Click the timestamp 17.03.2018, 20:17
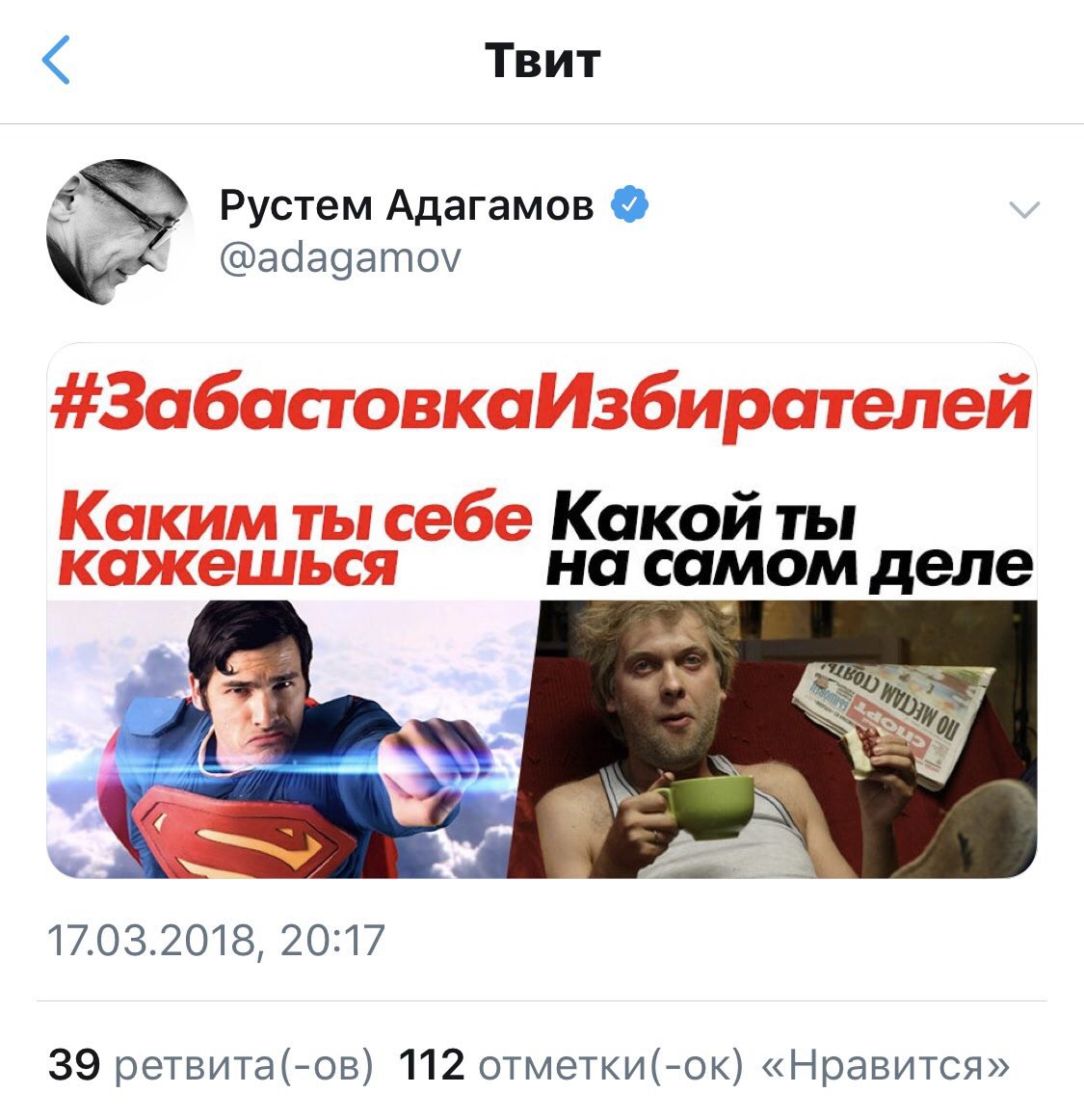The width and height of the screenshot is (1084, 1120). pyautogui.click(x=217, y=940)
